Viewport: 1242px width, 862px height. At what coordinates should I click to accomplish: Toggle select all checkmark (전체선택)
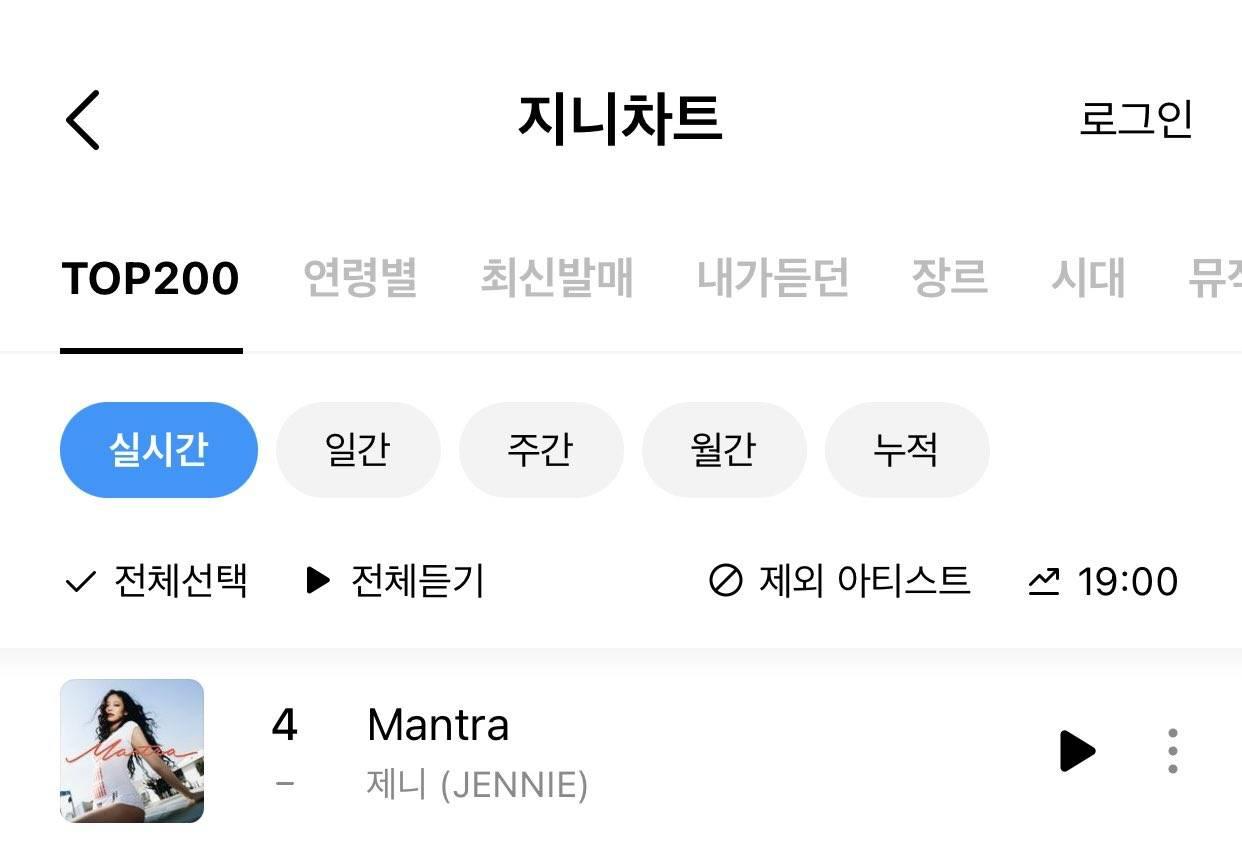coord(80,581)
